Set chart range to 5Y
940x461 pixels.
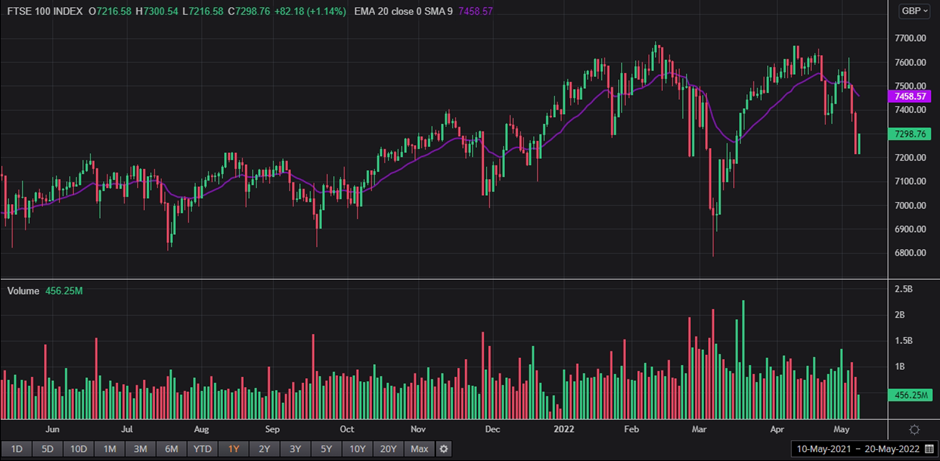[x=326, y=448]
